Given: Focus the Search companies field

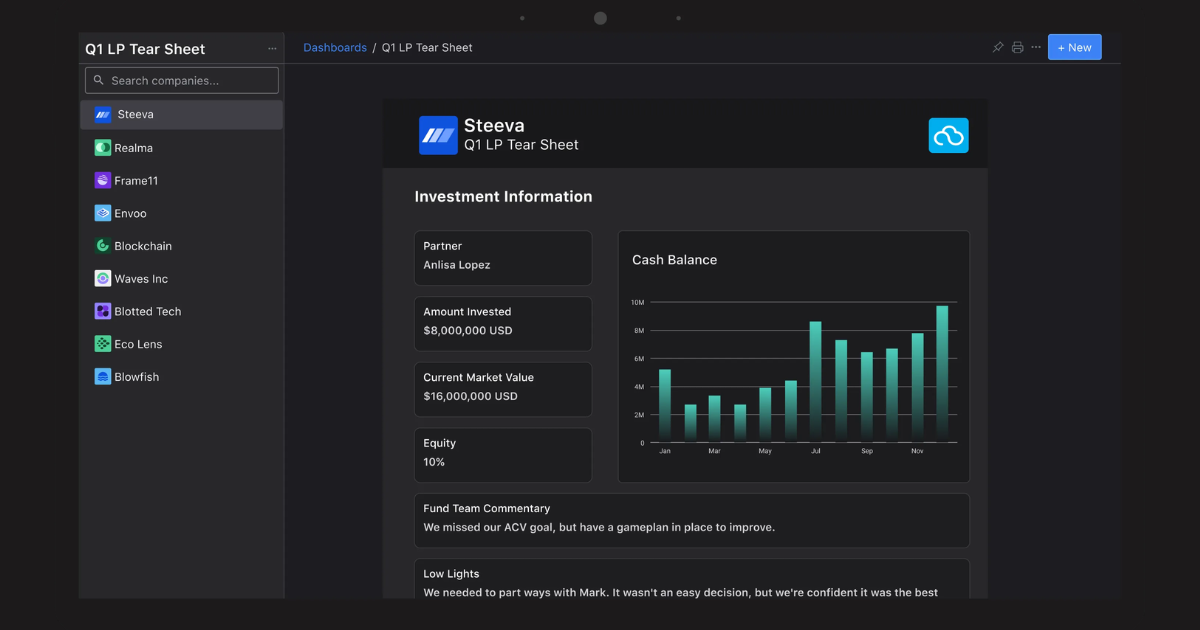Looking at the screenshot, I should pos(182,80).
